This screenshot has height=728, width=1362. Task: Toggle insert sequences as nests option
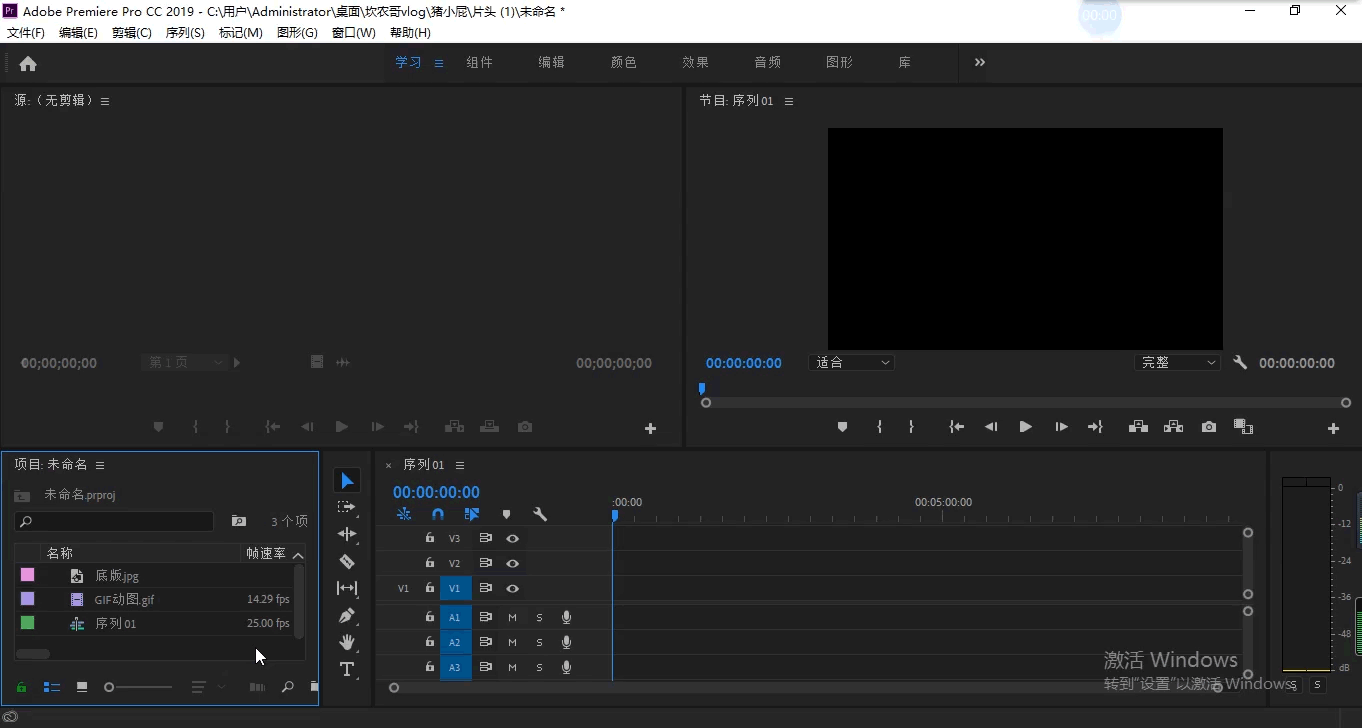click(404, 514)
